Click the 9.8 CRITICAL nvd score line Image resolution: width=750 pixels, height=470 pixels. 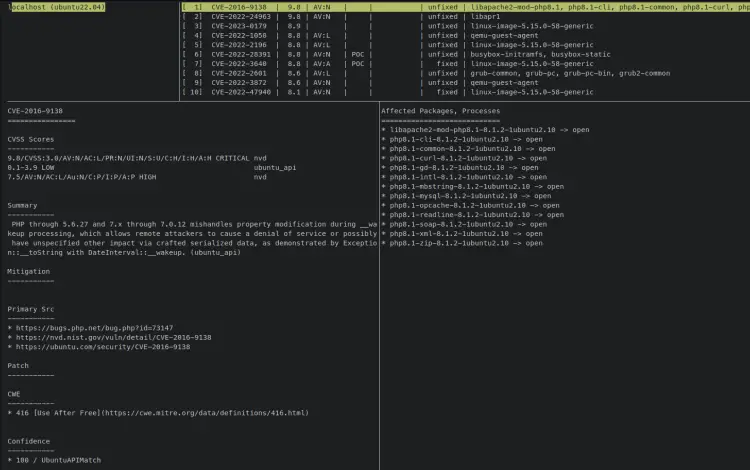click(137, 158)
